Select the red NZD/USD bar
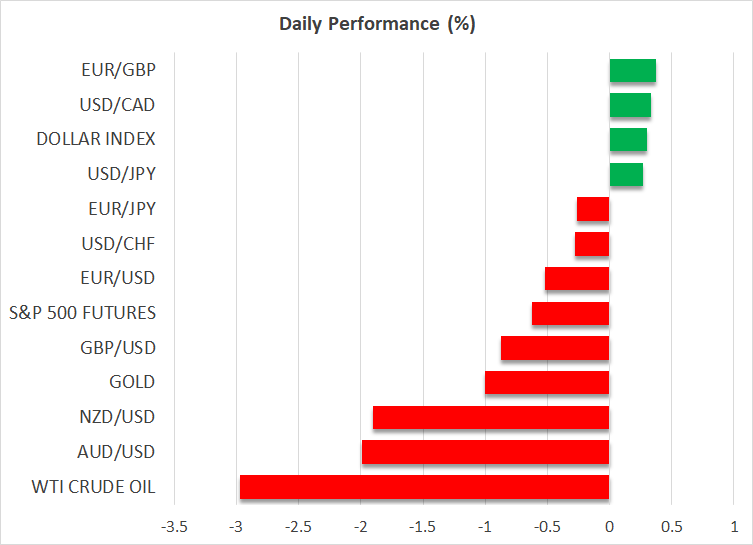This screenshot has width=753, height=545. coord(491,417)
